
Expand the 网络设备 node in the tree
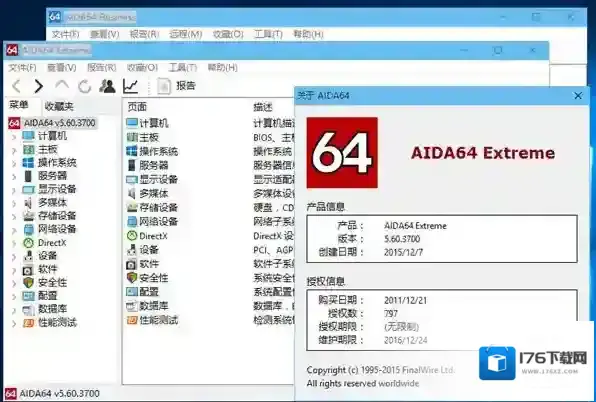pyautogui.click(x=14, y=230)
